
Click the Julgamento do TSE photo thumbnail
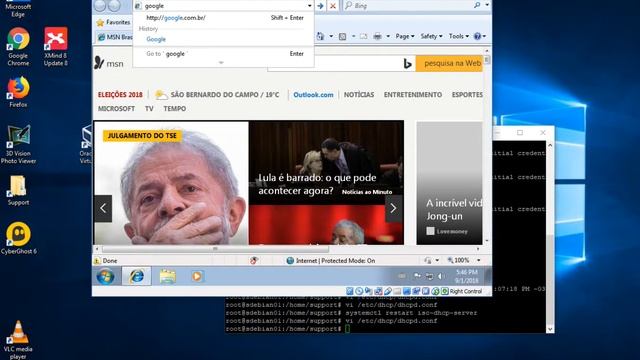(171, 183)
